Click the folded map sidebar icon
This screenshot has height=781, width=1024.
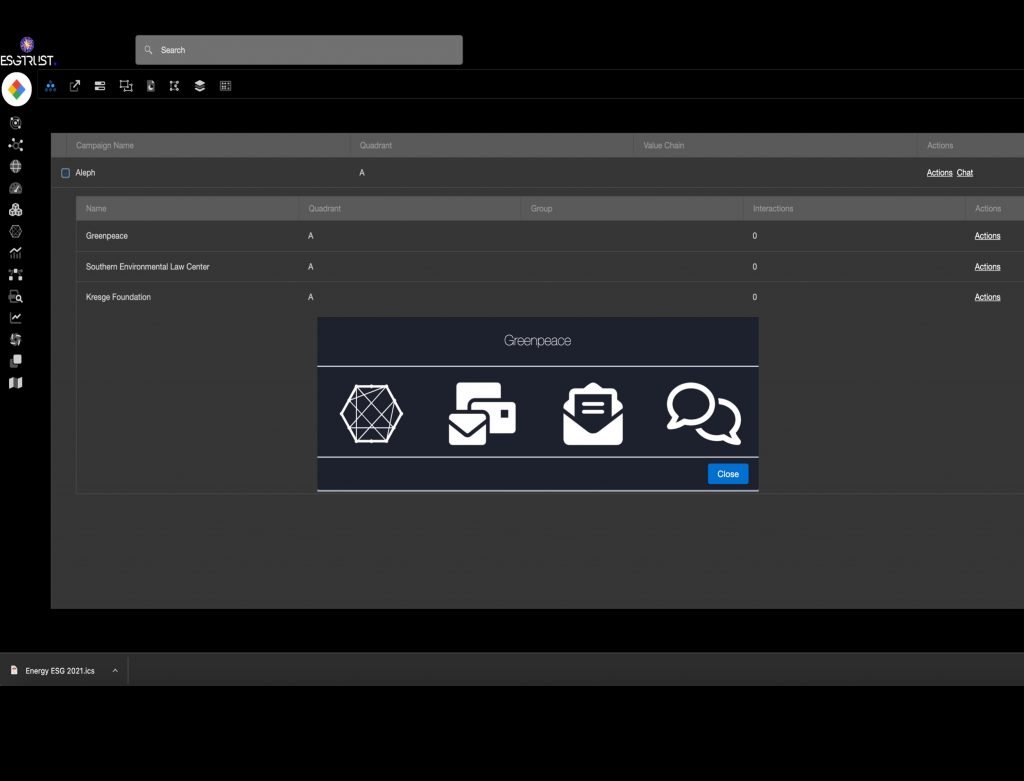(x=16, y=383)
